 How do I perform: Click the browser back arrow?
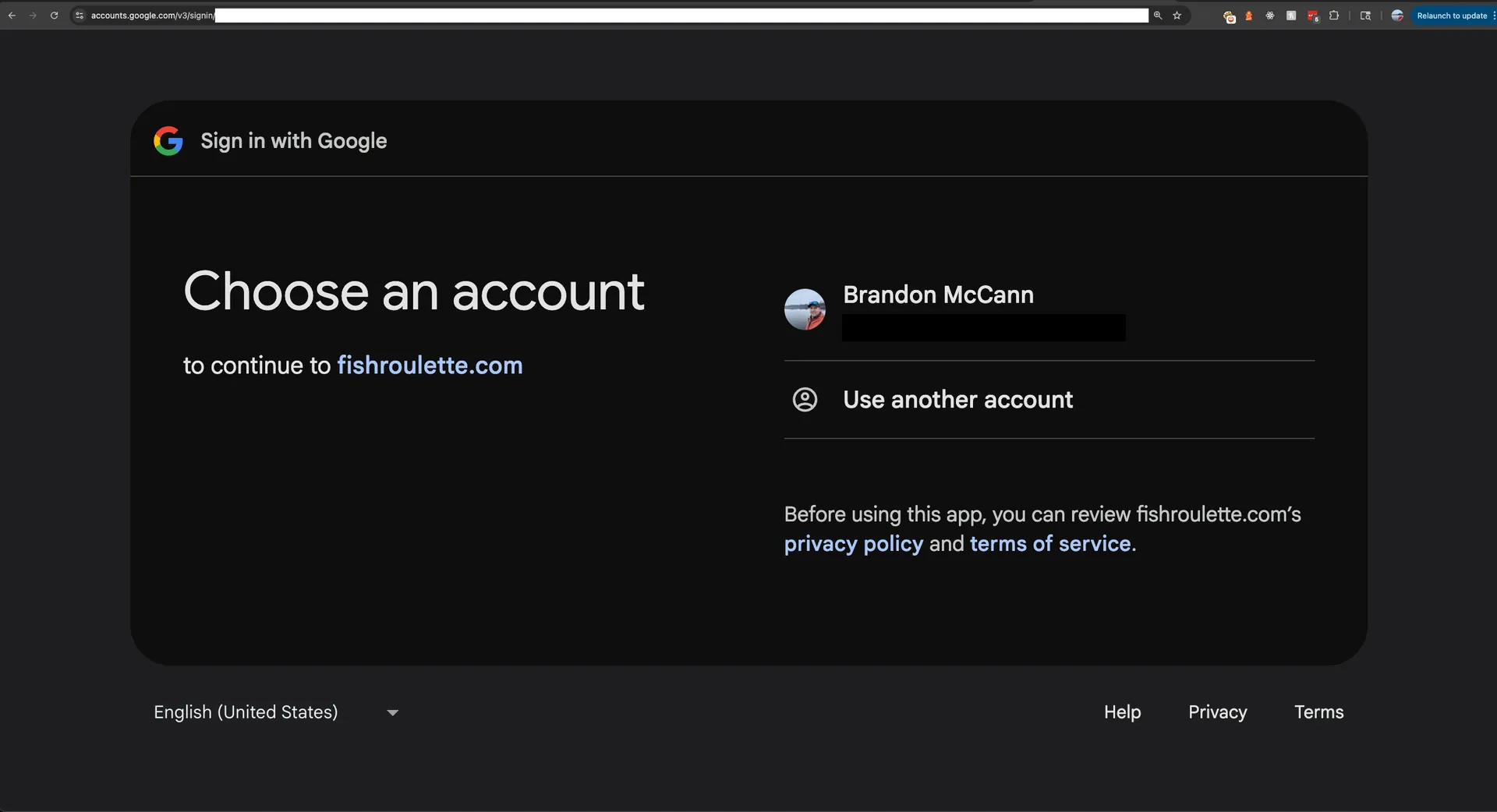point(12,16)
